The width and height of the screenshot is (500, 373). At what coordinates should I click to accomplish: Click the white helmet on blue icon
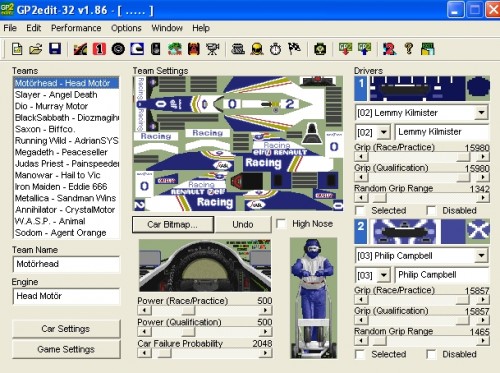pos(137,49)
